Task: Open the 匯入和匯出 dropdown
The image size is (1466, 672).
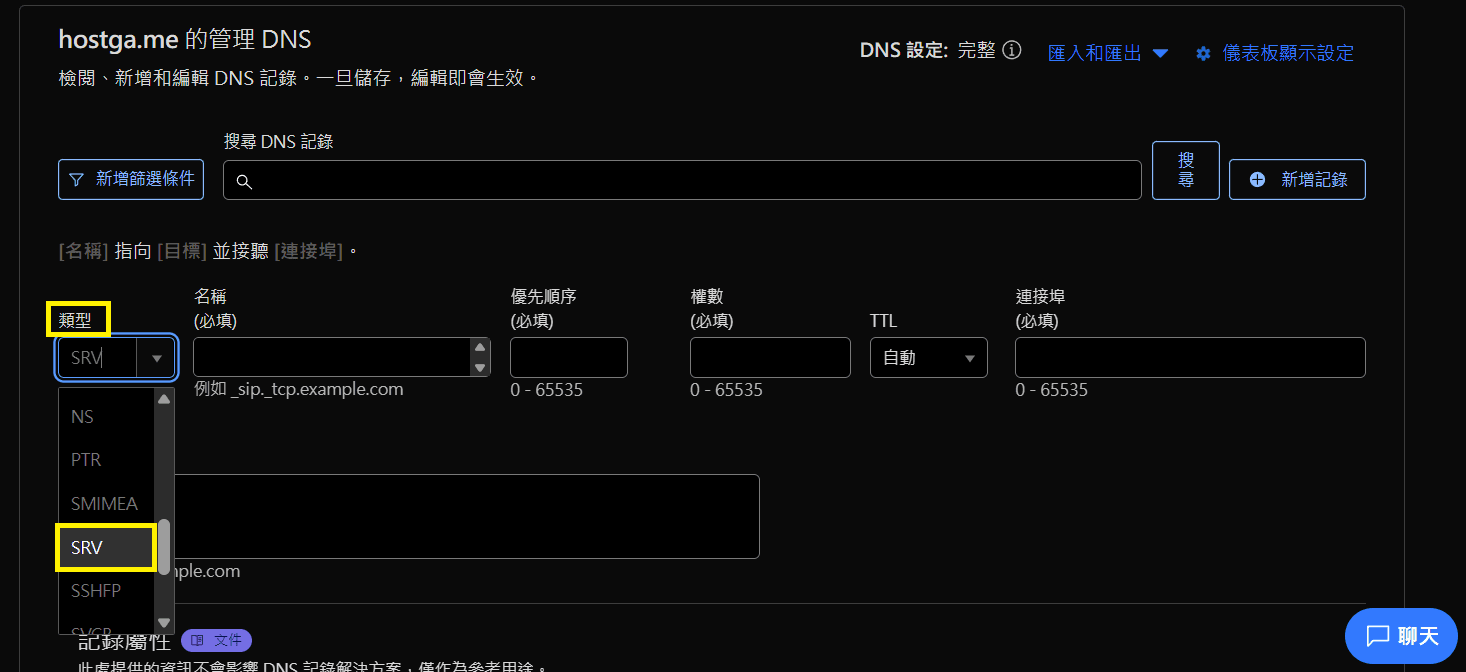Action: [x=1108, y=53]
